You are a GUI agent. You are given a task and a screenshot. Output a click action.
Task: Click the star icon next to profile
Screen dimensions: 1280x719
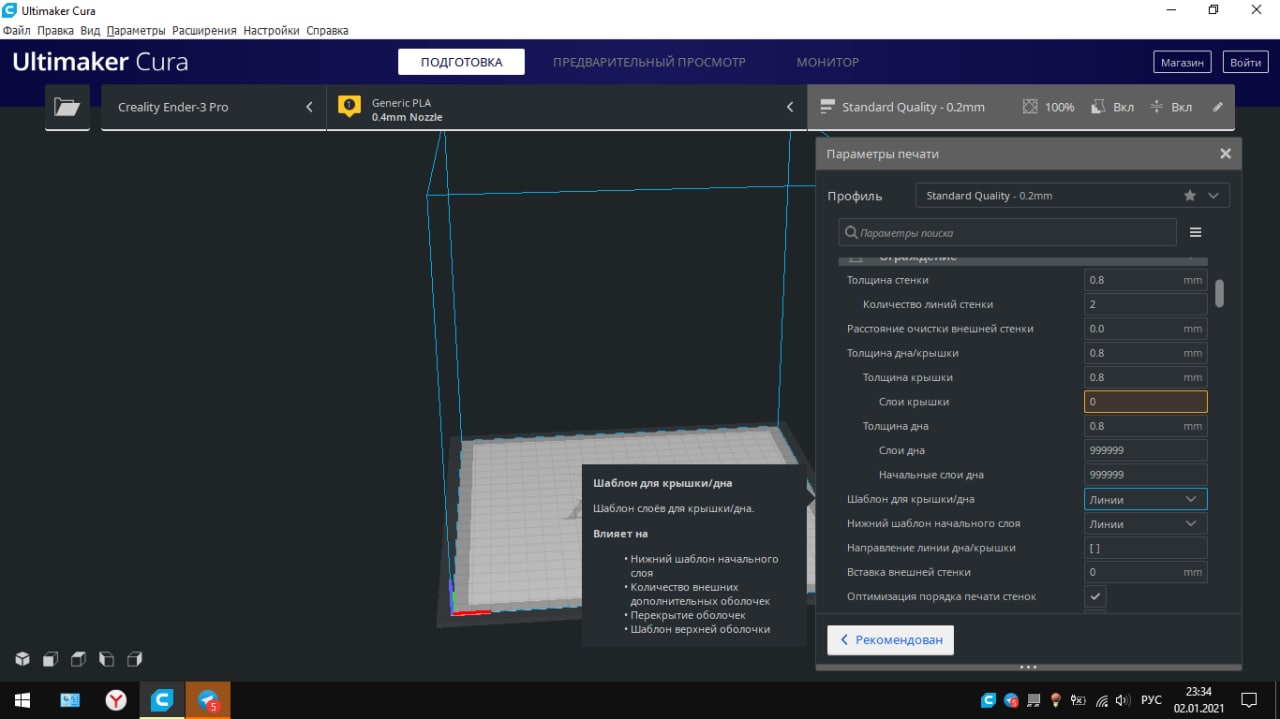coord(1190,196)
